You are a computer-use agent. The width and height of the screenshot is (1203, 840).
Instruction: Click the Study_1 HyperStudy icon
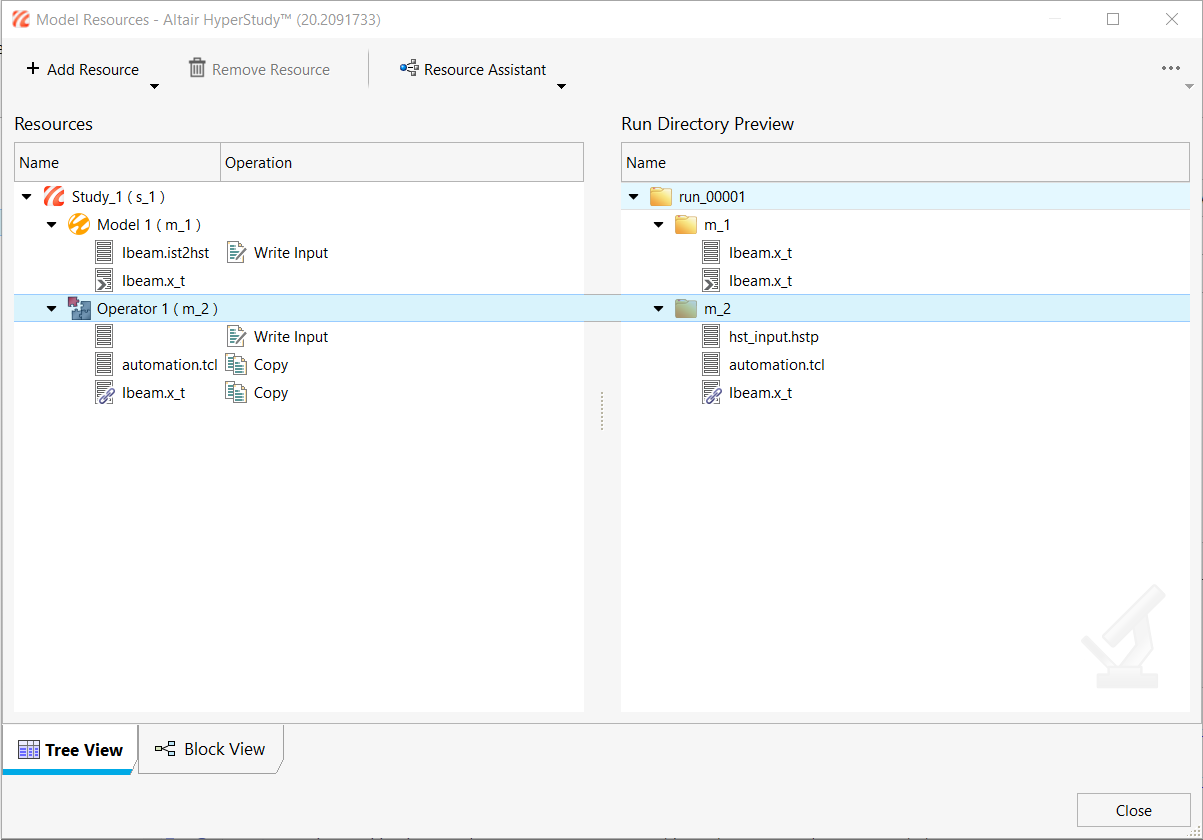point(54,196)
